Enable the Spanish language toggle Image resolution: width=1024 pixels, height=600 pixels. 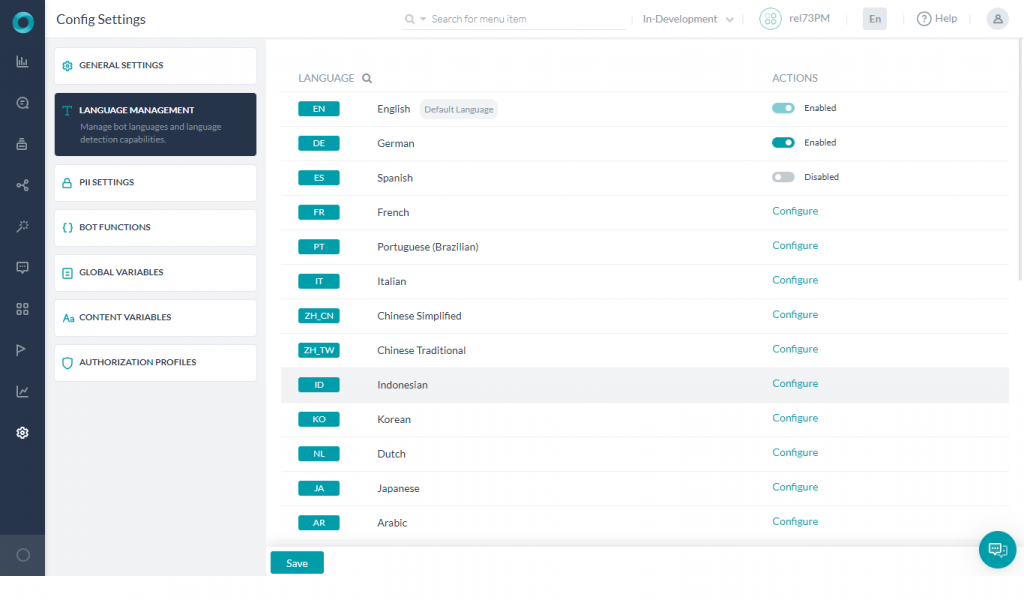click(x=785, y=176)
